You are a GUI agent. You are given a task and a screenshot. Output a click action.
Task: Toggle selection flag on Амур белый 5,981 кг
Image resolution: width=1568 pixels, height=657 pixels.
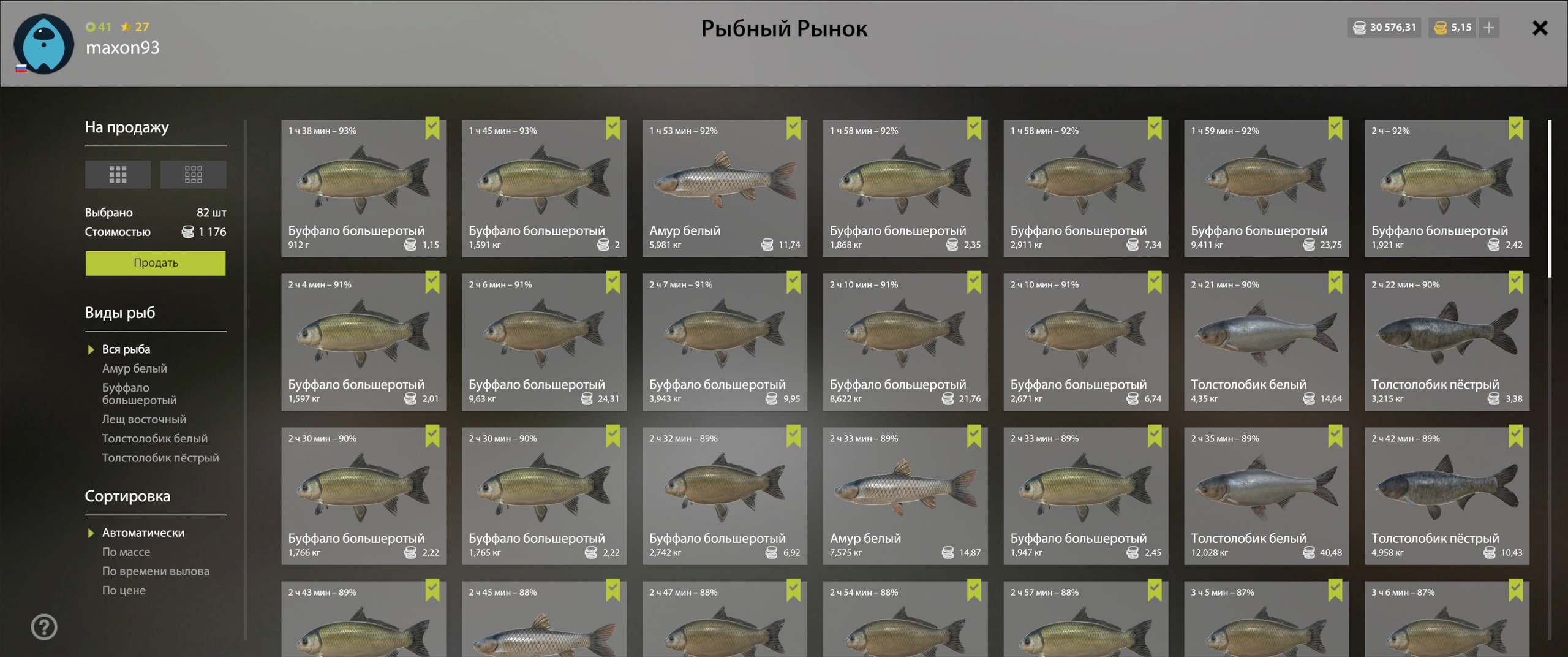pos(793,129)
